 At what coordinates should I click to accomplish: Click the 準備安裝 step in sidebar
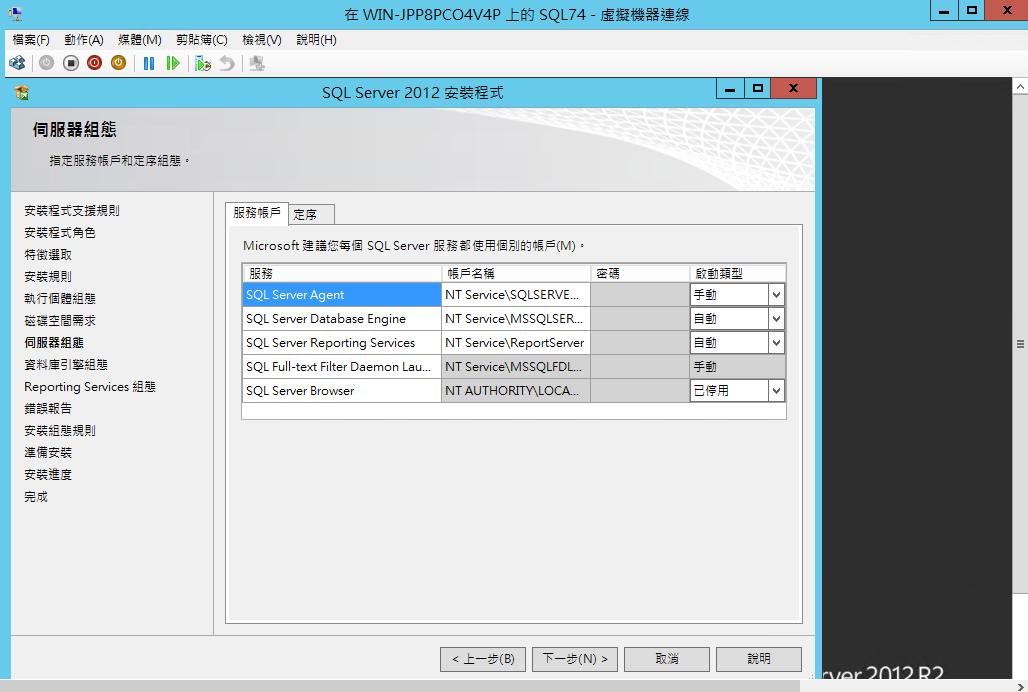tap(48, 453)
